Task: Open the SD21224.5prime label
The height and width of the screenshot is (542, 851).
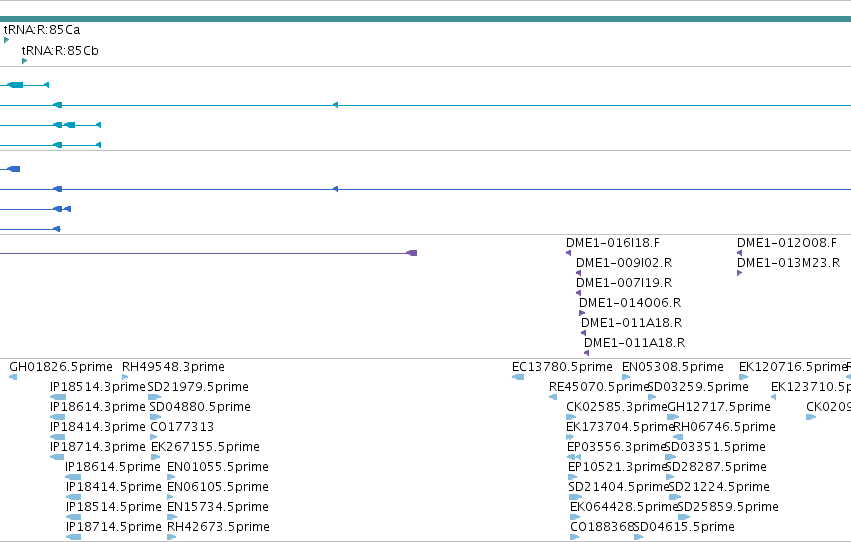Action: pyautogui.click(x=719, y=488)
